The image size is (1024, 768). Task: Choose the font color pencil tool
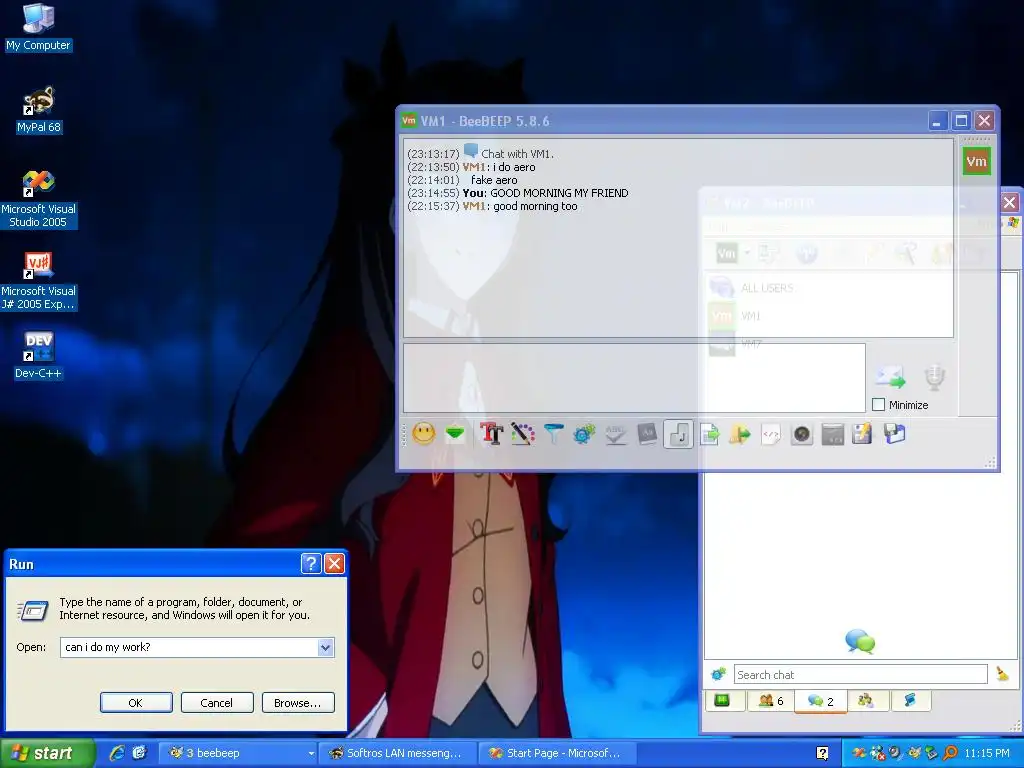(x=522, y=434)
